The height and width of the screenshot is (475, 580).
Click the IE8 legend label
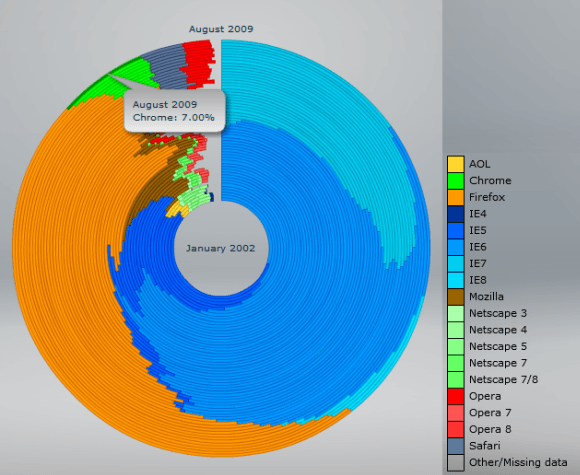(478, 280)
